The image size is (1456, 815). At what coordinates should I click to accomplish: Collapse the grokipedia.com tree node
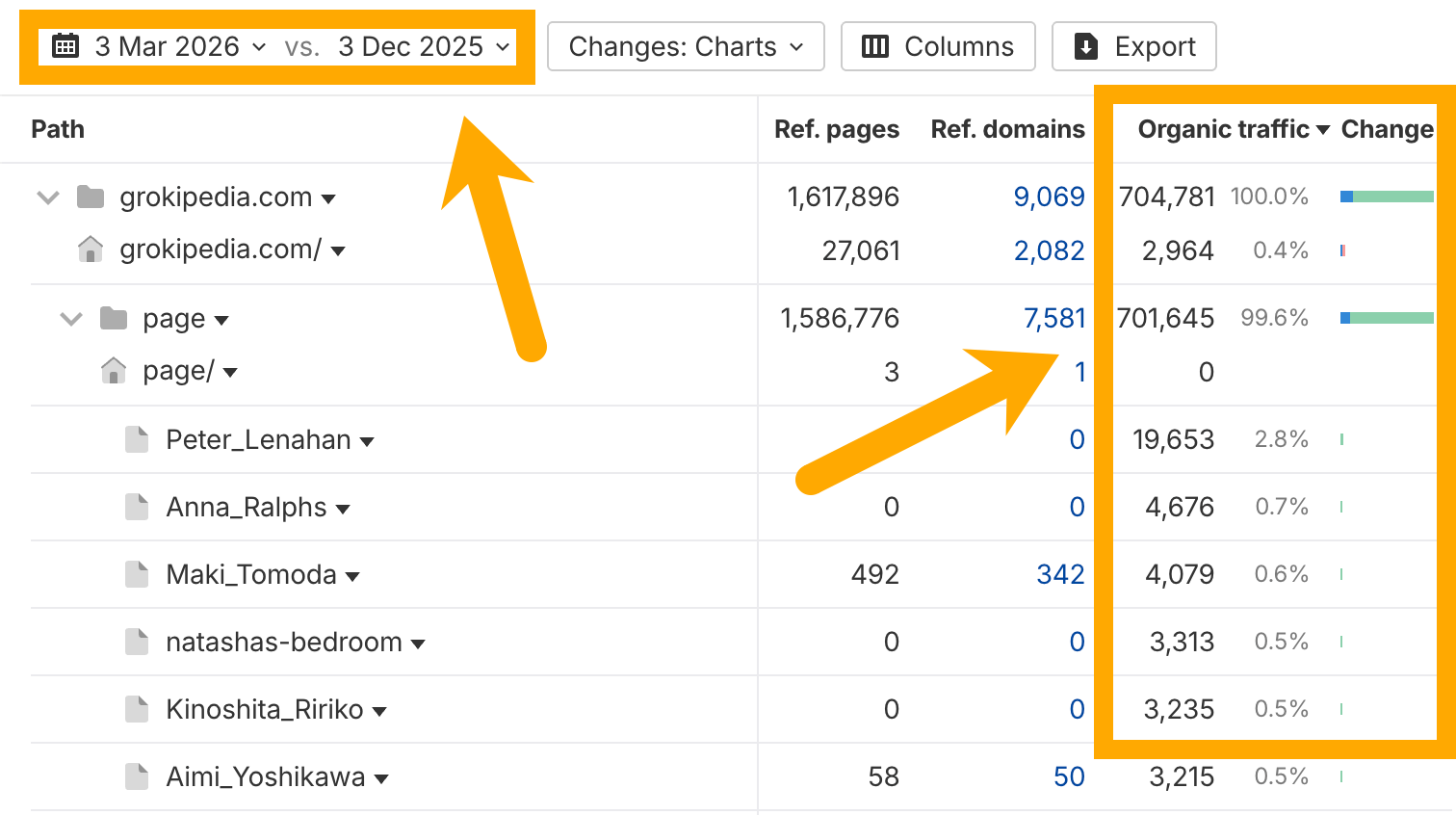(x=48, y=197)
